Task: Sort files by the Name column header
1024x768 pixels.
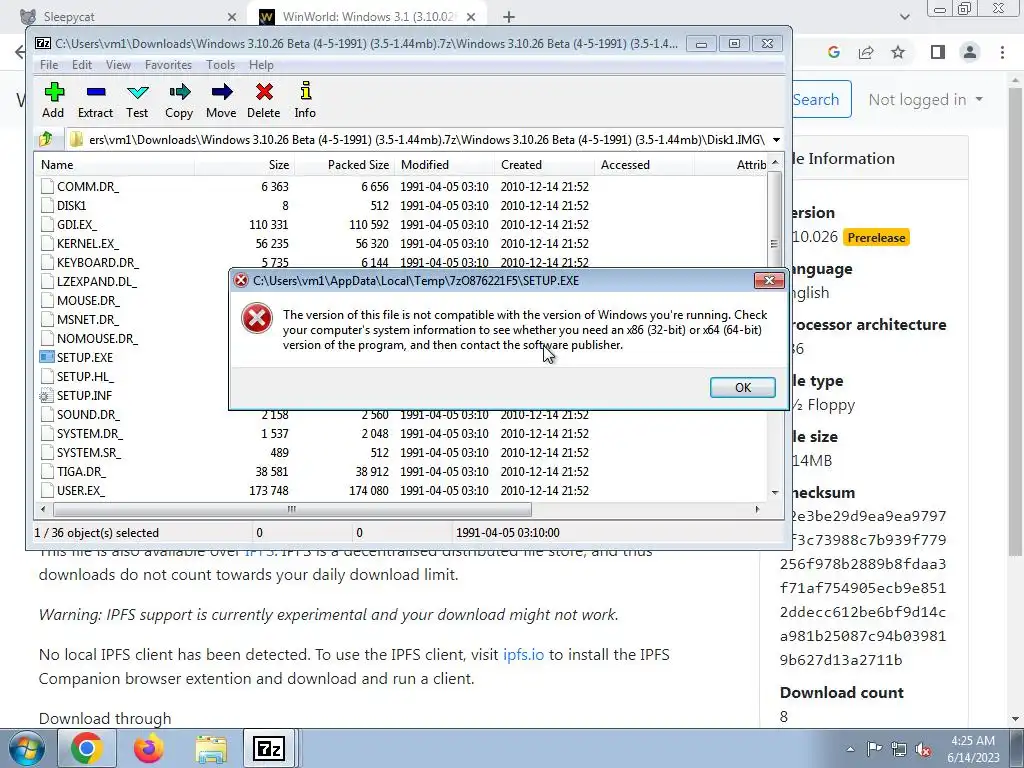Action: [114, 165]
